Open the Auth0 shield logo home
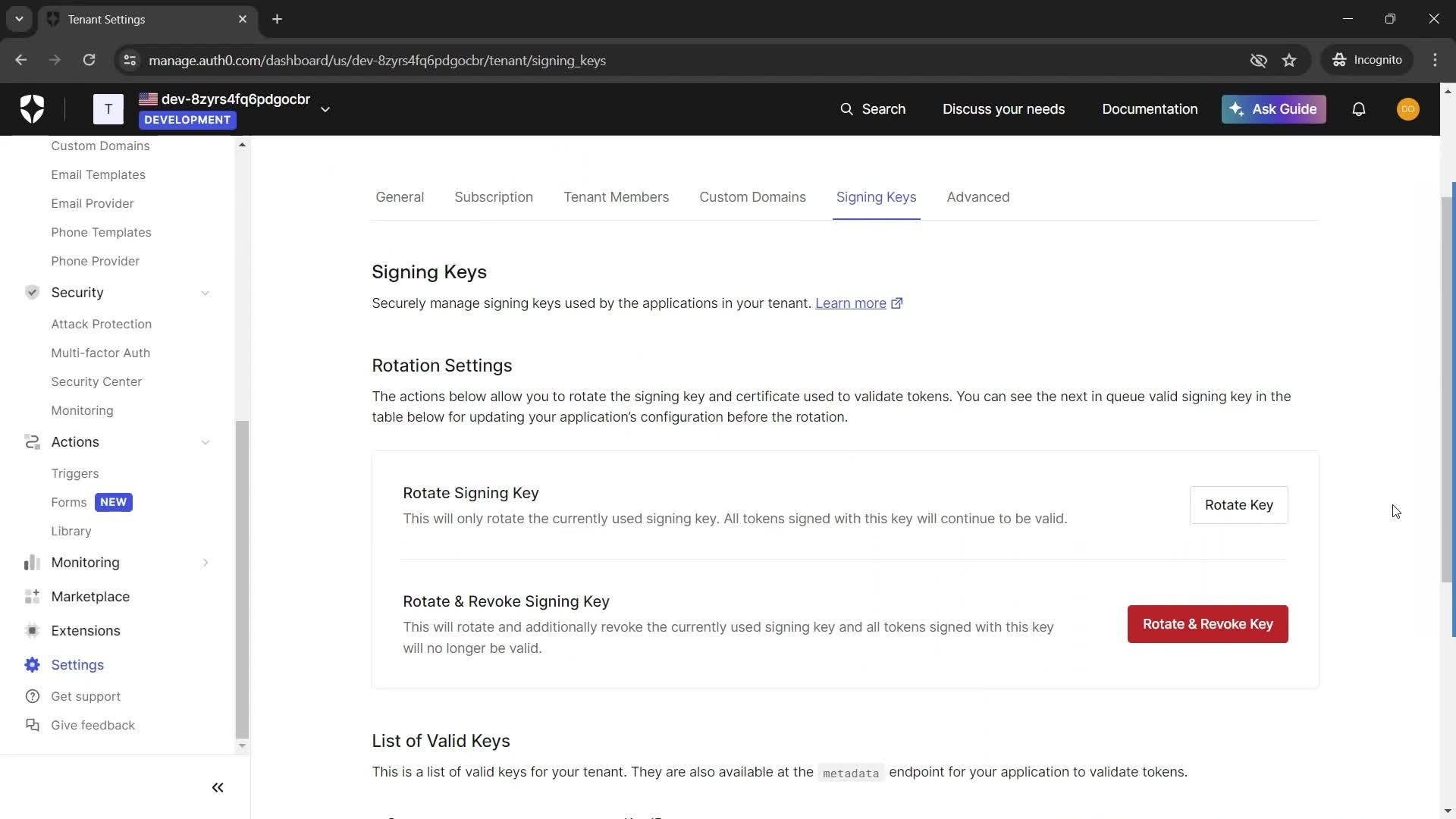Viewport: 1456px width, 819px height. tap(32, 109)
